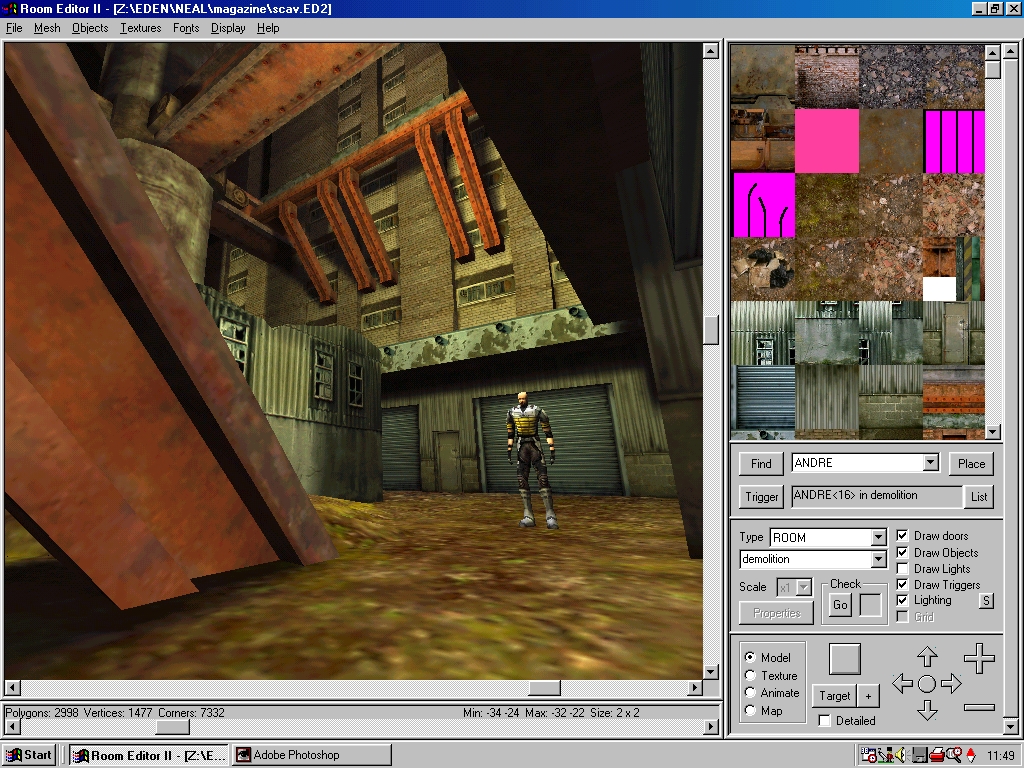The width and height of the screenshot is (1024, 768).
Task: Click the left arrow navigation icon
Action: click(902, 683)
